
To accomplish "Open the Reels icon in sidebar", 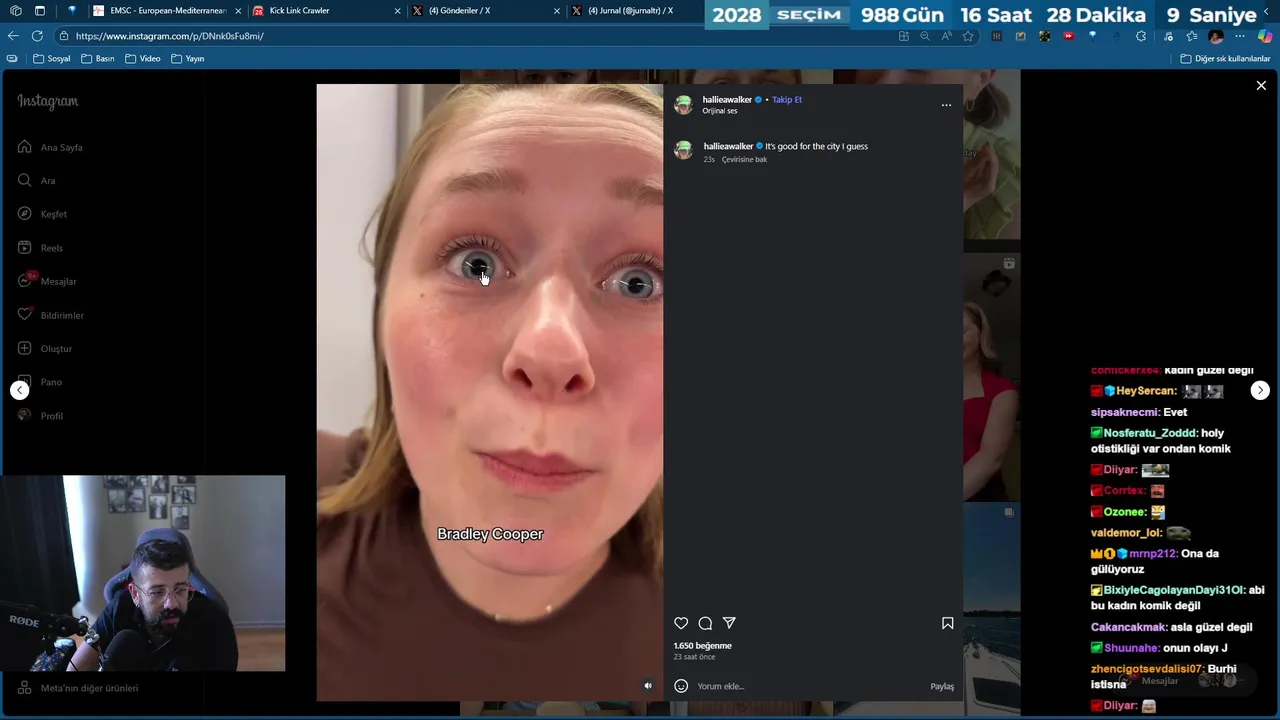I will [24, 247].
